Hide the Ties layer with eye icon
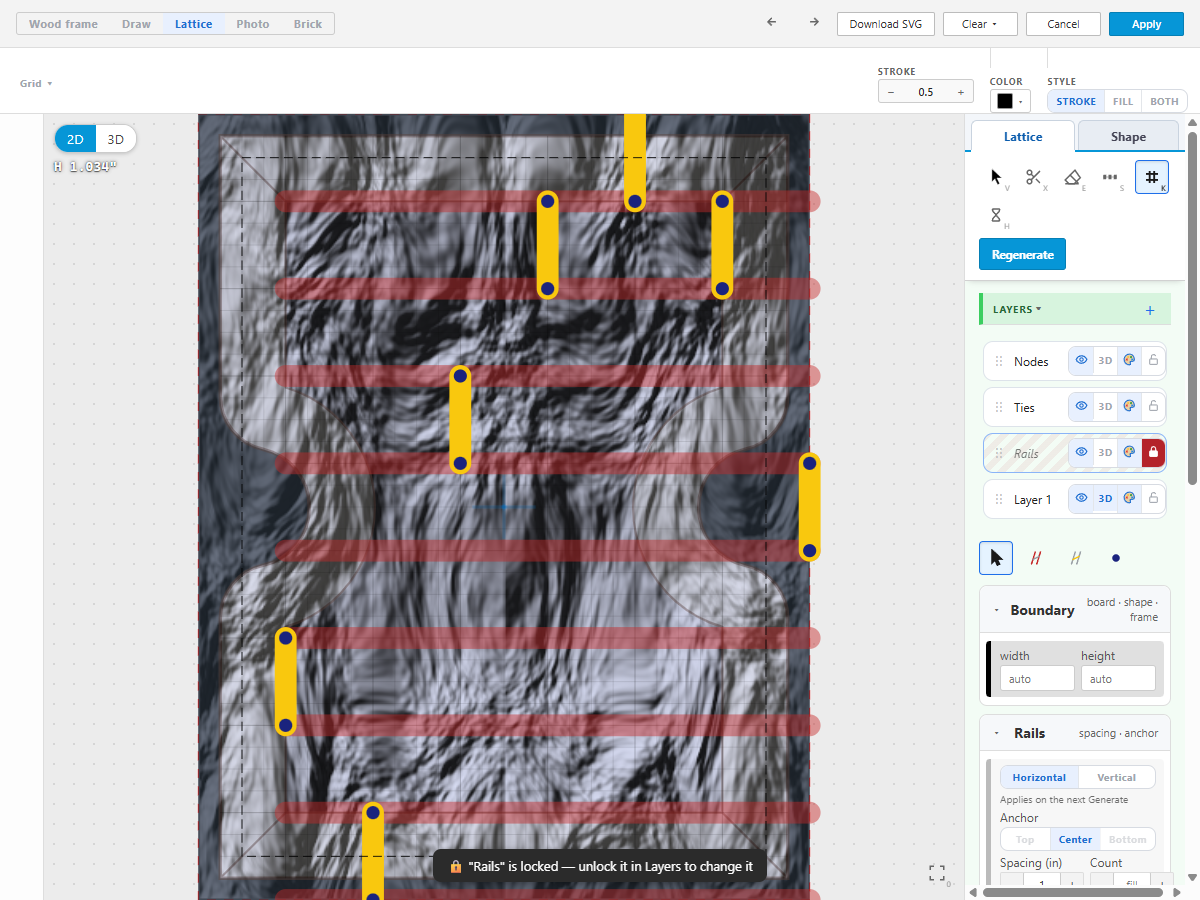 click(1081, 407)
